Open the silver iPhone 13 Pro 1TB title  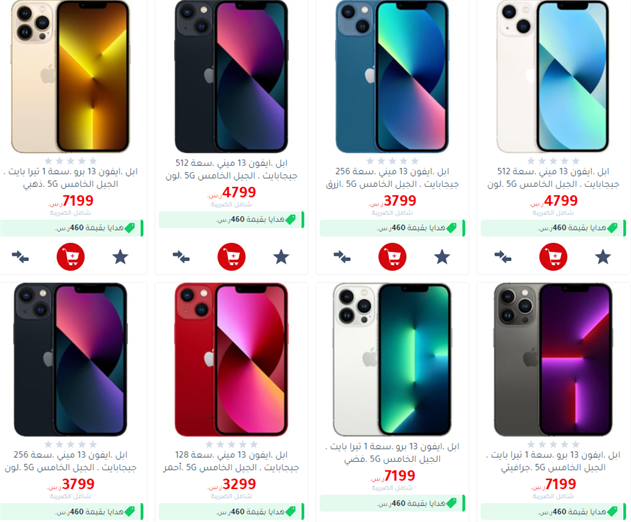pos(392,453)
